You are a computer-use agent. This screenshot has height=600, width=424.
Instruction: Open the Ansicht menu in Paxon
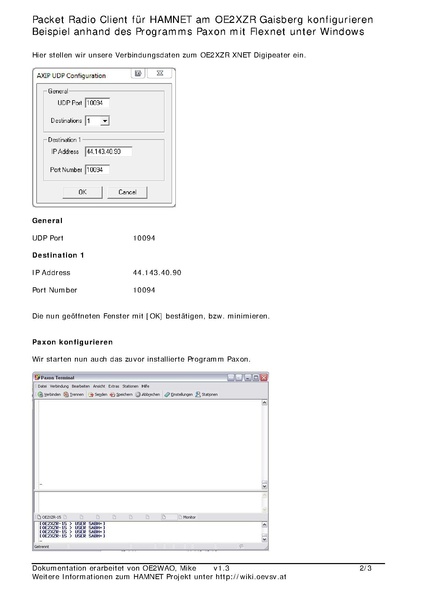(x=99, y=386)
